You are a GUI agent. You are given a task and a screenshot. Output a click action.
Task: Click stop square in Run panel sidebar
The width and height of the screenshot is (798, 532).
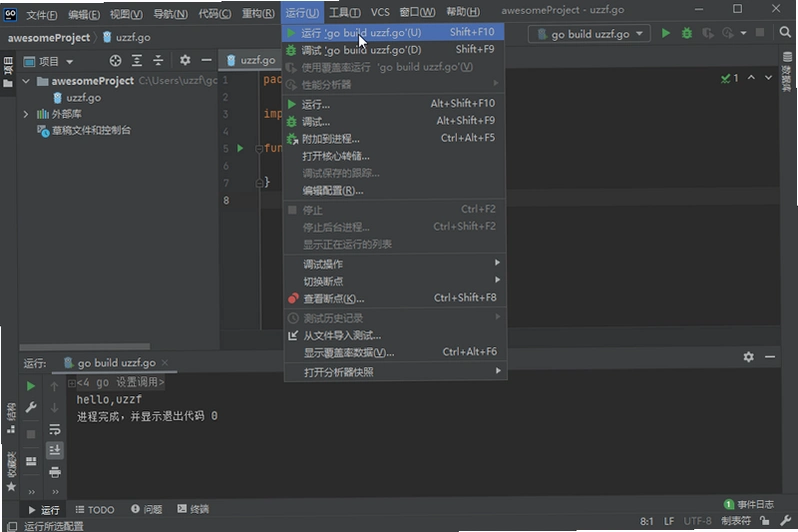coord(31,434)
